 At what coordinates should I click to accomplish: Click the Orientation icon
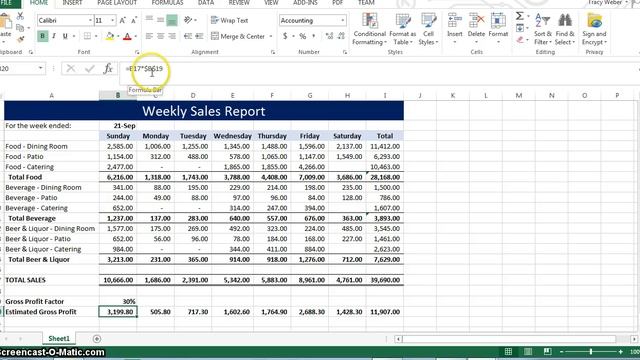pyautogui.click(x=188, y=20)
